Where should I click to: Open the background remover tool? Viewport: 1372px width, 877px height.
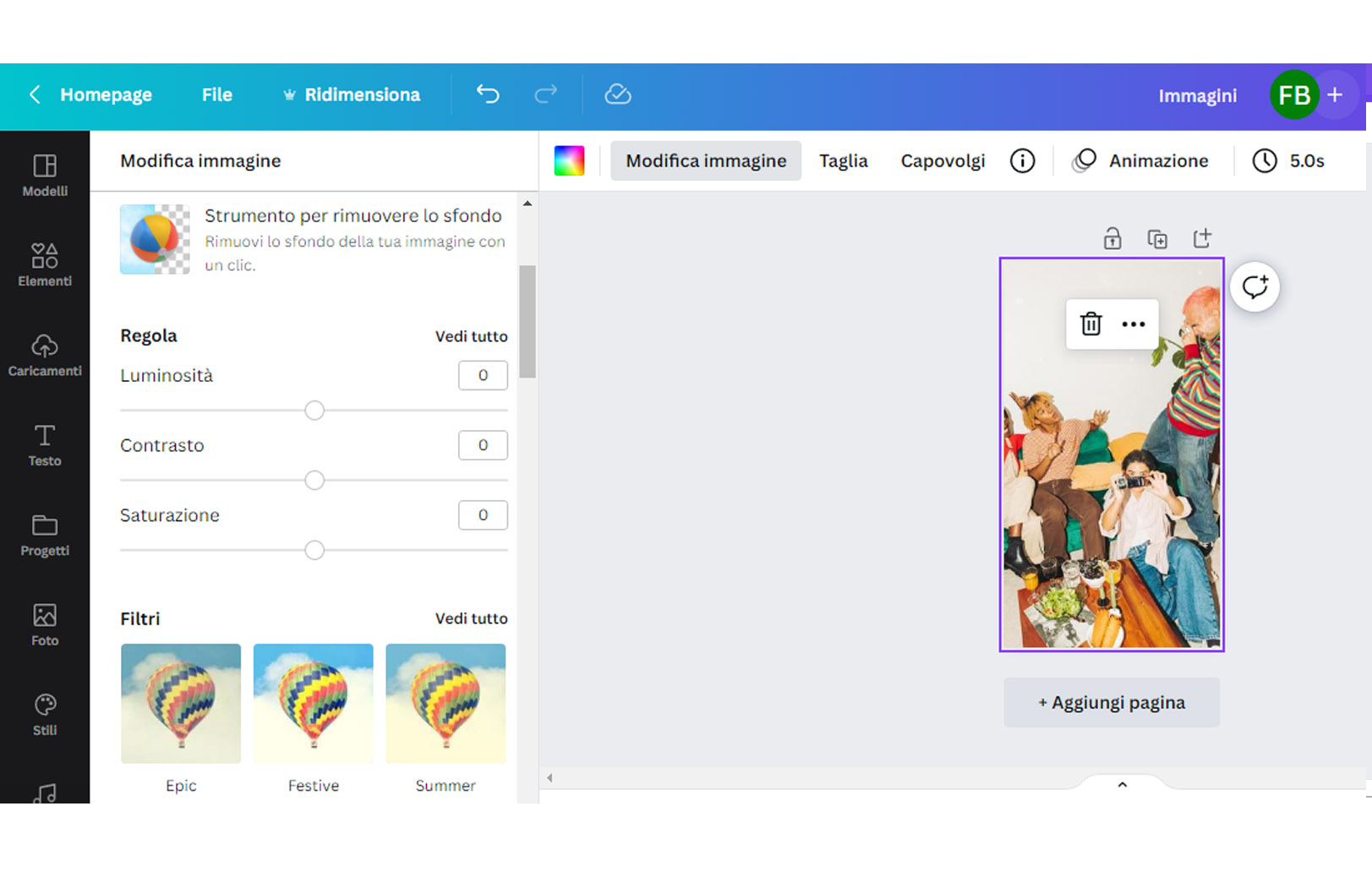point(313,240)
